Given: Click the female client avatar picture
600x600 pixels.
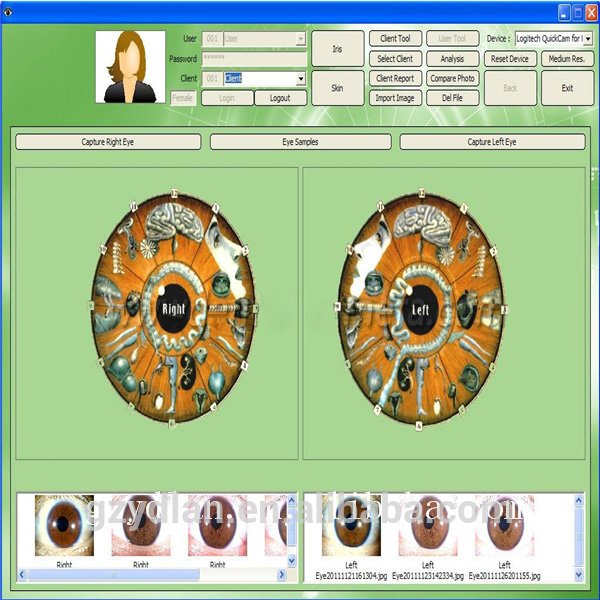Looking at the screenshot, I should (x=130, y=67).
